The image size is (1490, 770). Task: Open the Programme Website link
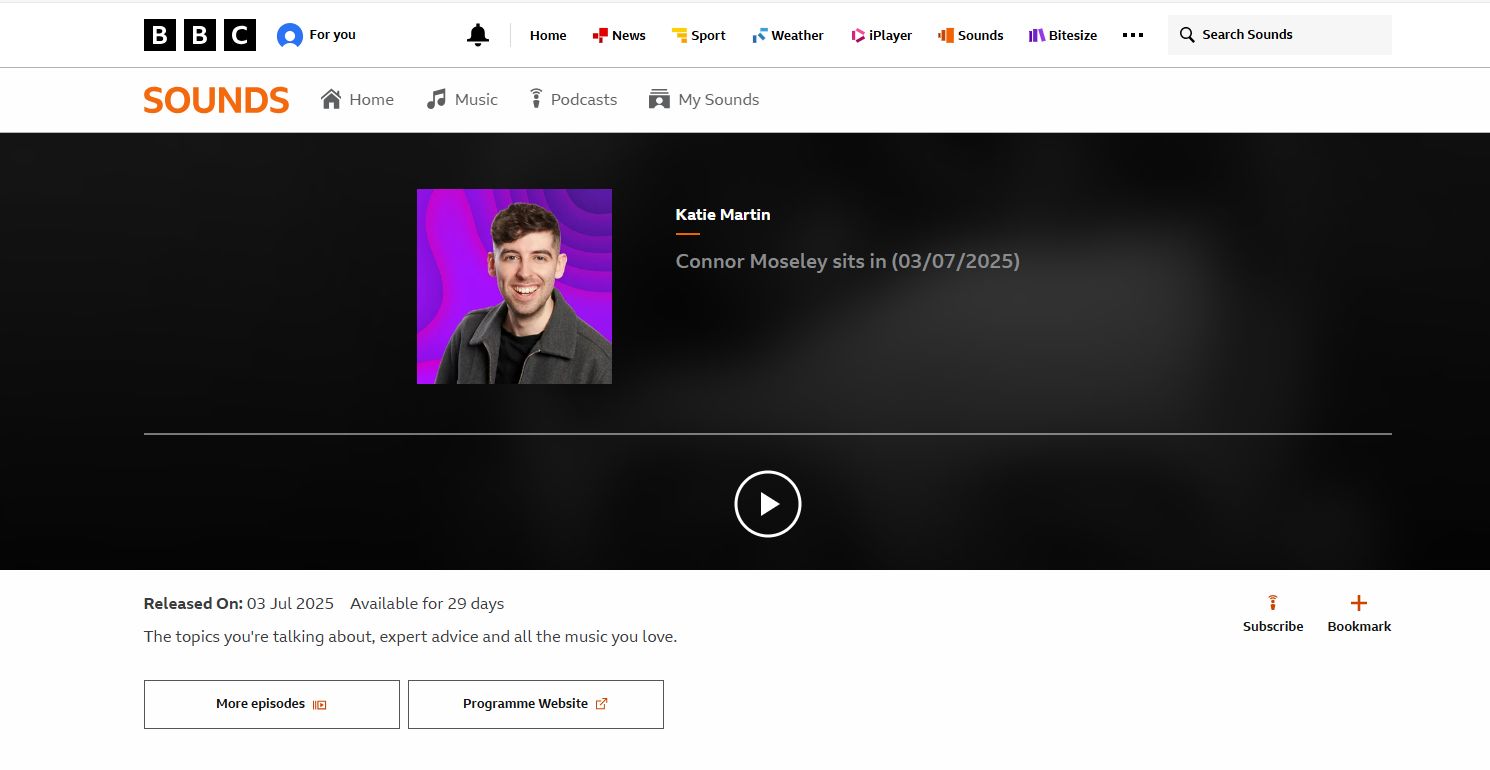536,704
